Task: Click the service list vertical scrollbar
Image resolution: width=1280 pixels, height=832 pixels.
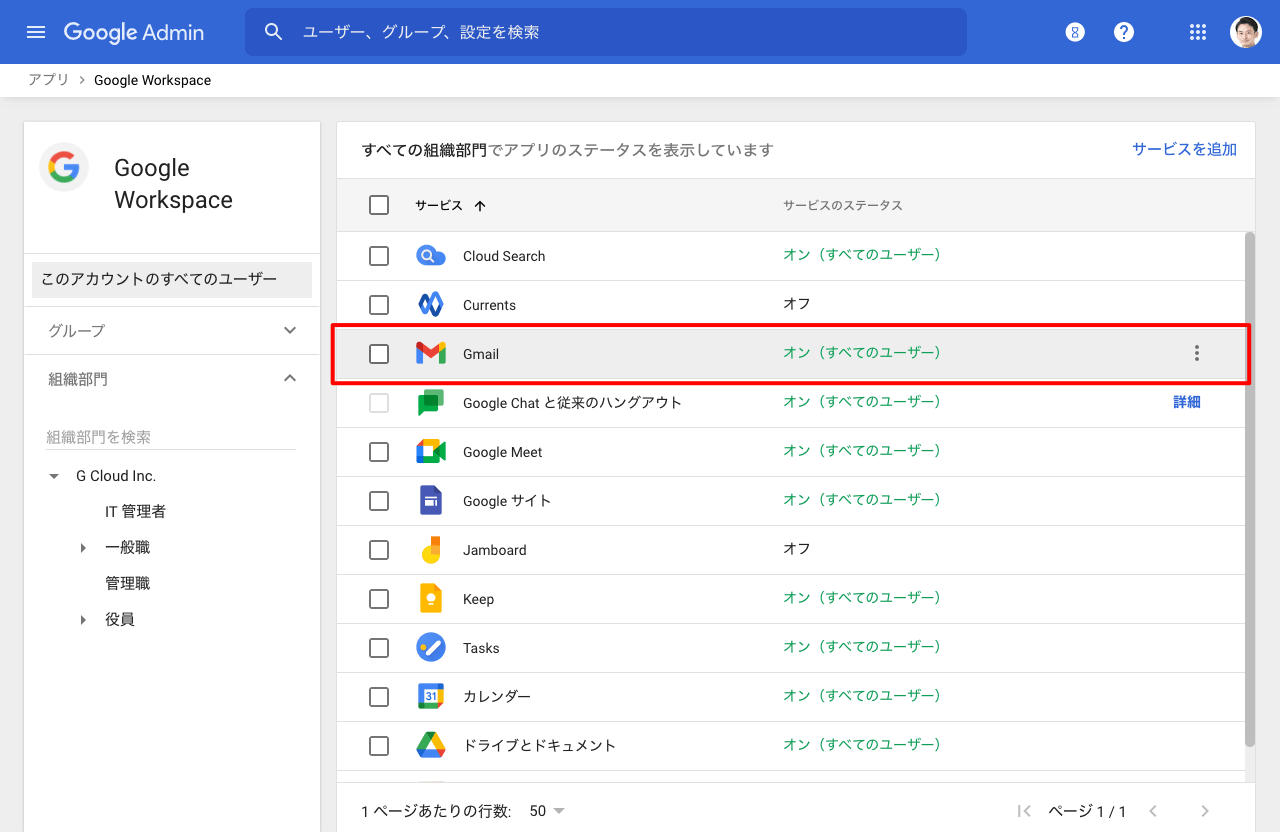Action: point(1250,490)
